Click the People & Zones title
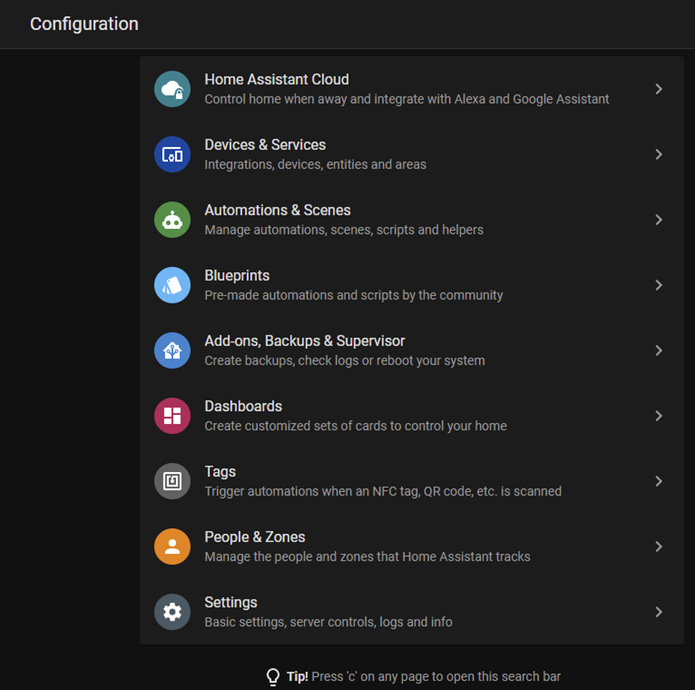 point(255,537)
